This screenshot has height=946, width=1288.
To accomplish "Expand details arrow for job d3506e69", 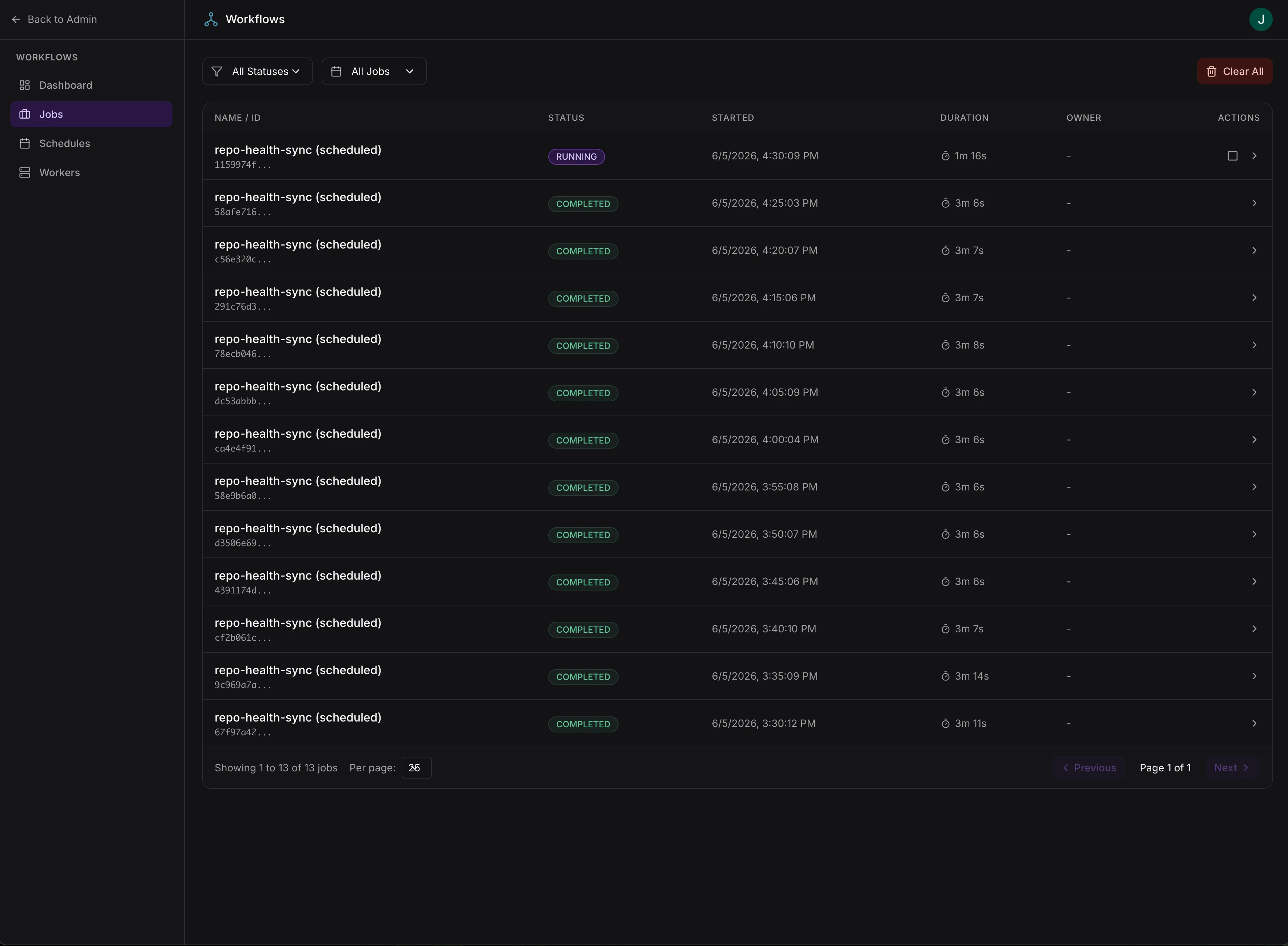I will pyautogui.click(x=1254, y=534).
